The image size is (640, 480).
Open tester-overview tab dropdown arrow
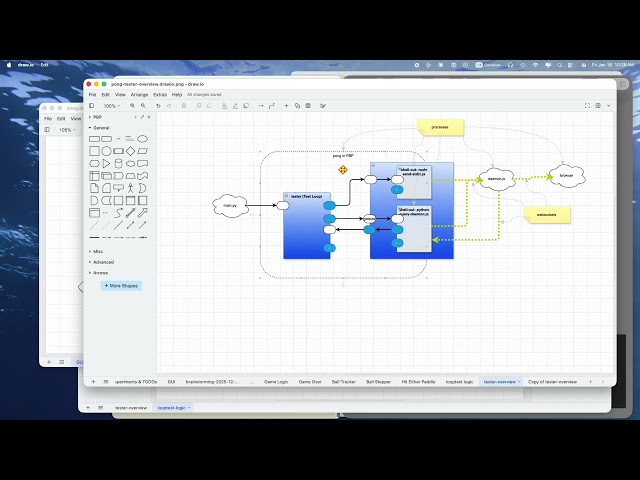pos(519,382)
